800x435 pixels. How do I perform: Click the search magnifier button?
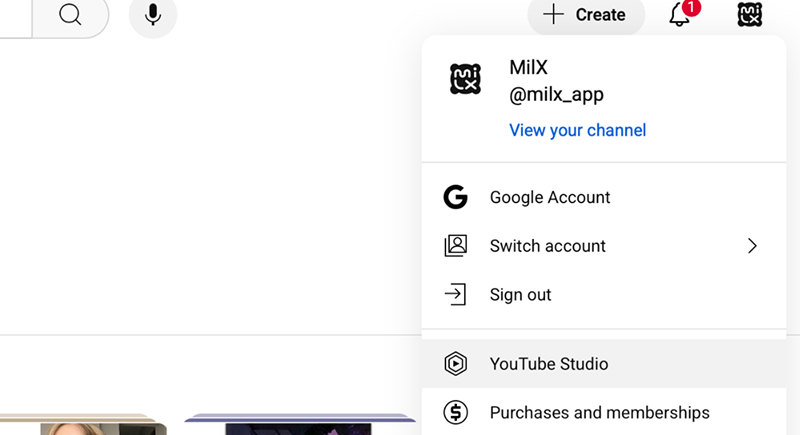point(70,15)
